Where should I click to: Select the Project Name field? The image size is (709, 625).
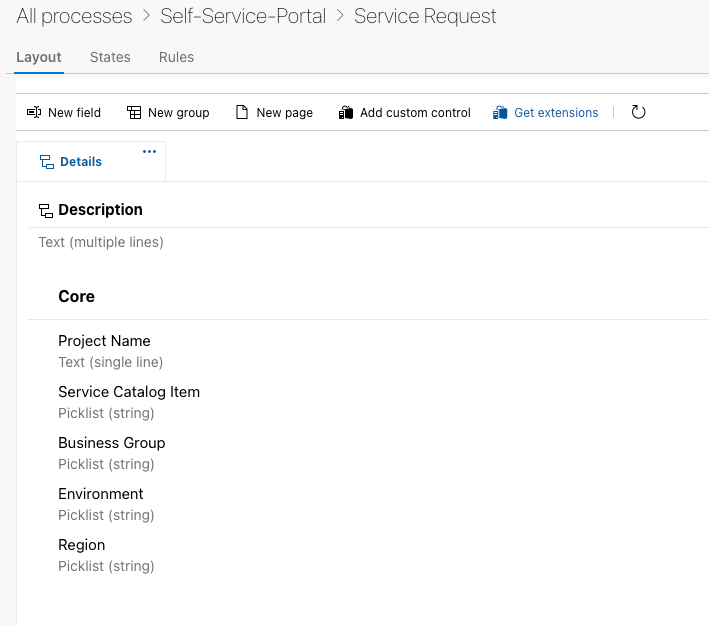pyautogui.click(x=104, y=341)
